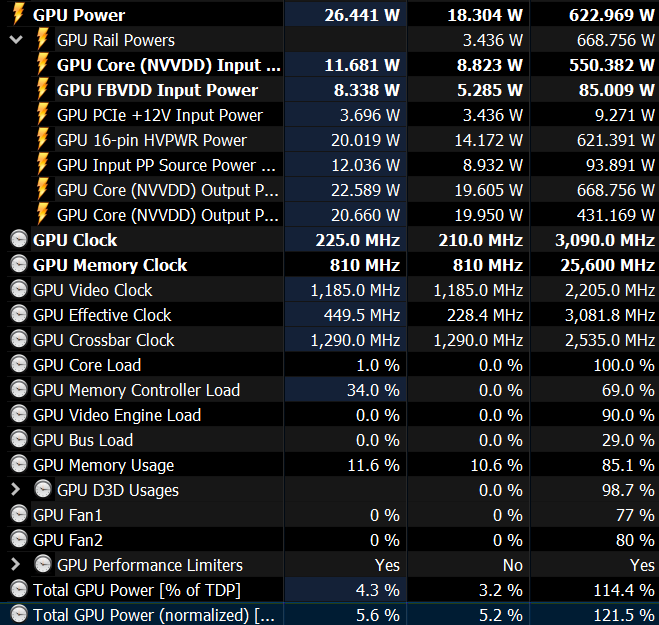Select the GPU Video Clock label

click(x=92, y=290)
